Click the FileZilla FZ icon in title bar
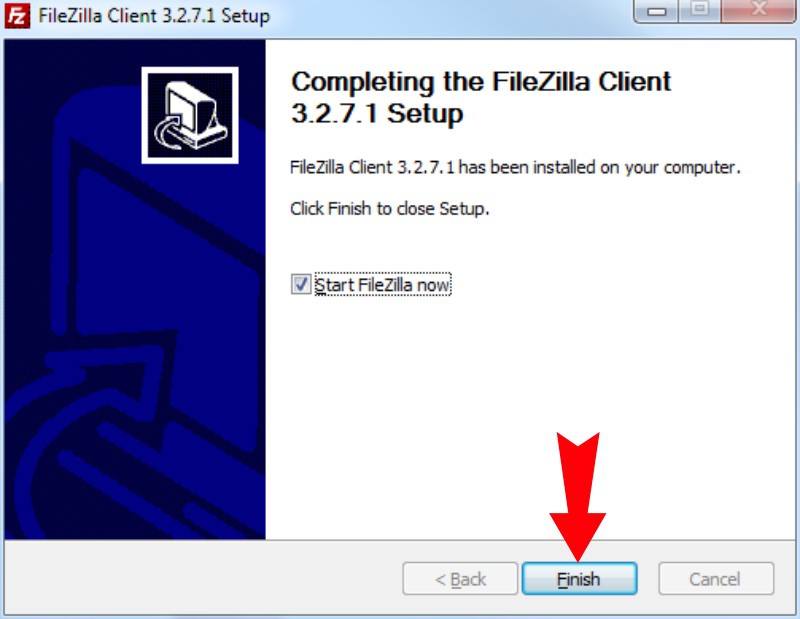This screenshot has height=619, width=800. [17, 15]
